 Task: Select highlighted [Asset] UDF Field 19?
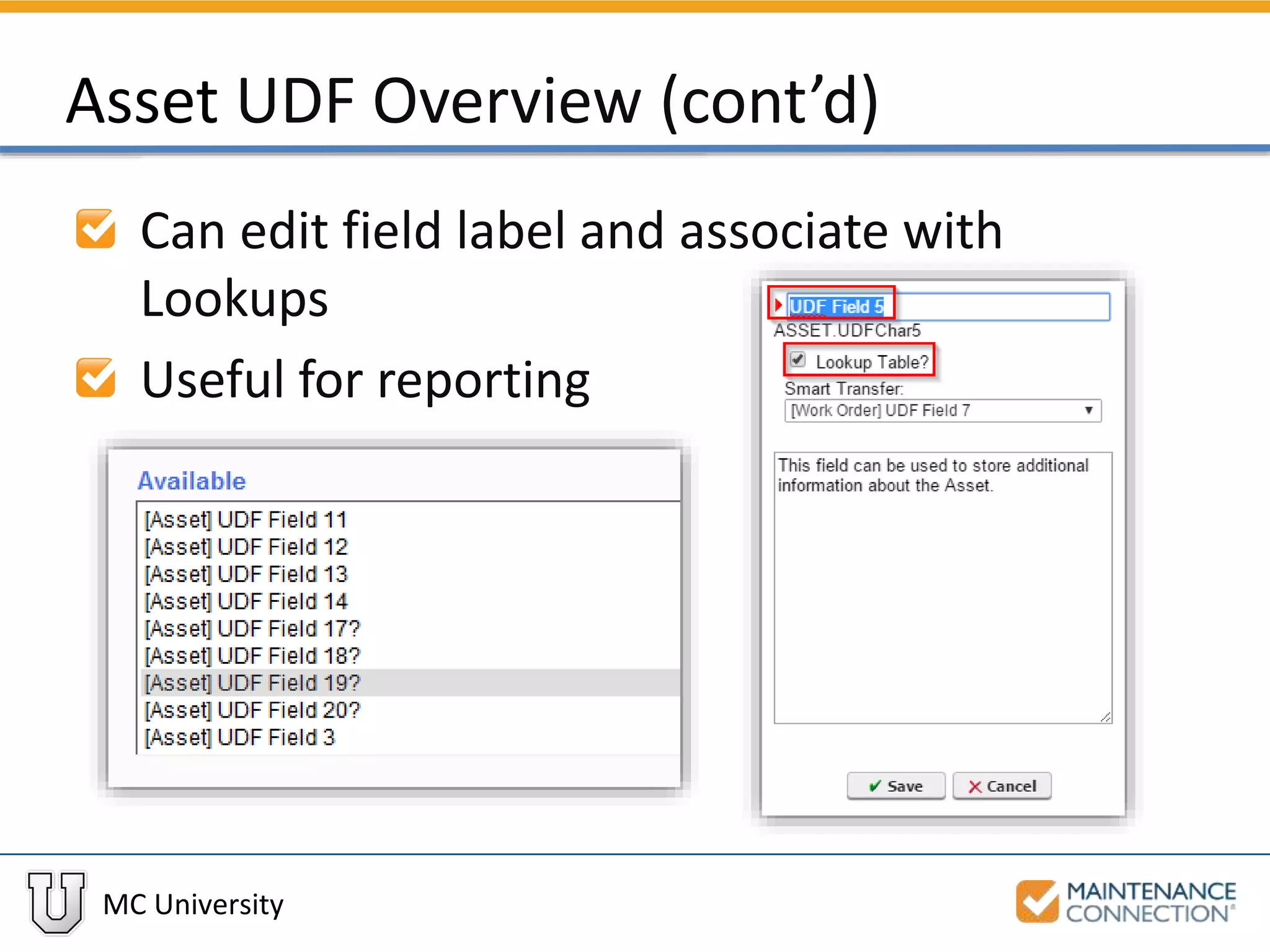[x=411, y=682]
